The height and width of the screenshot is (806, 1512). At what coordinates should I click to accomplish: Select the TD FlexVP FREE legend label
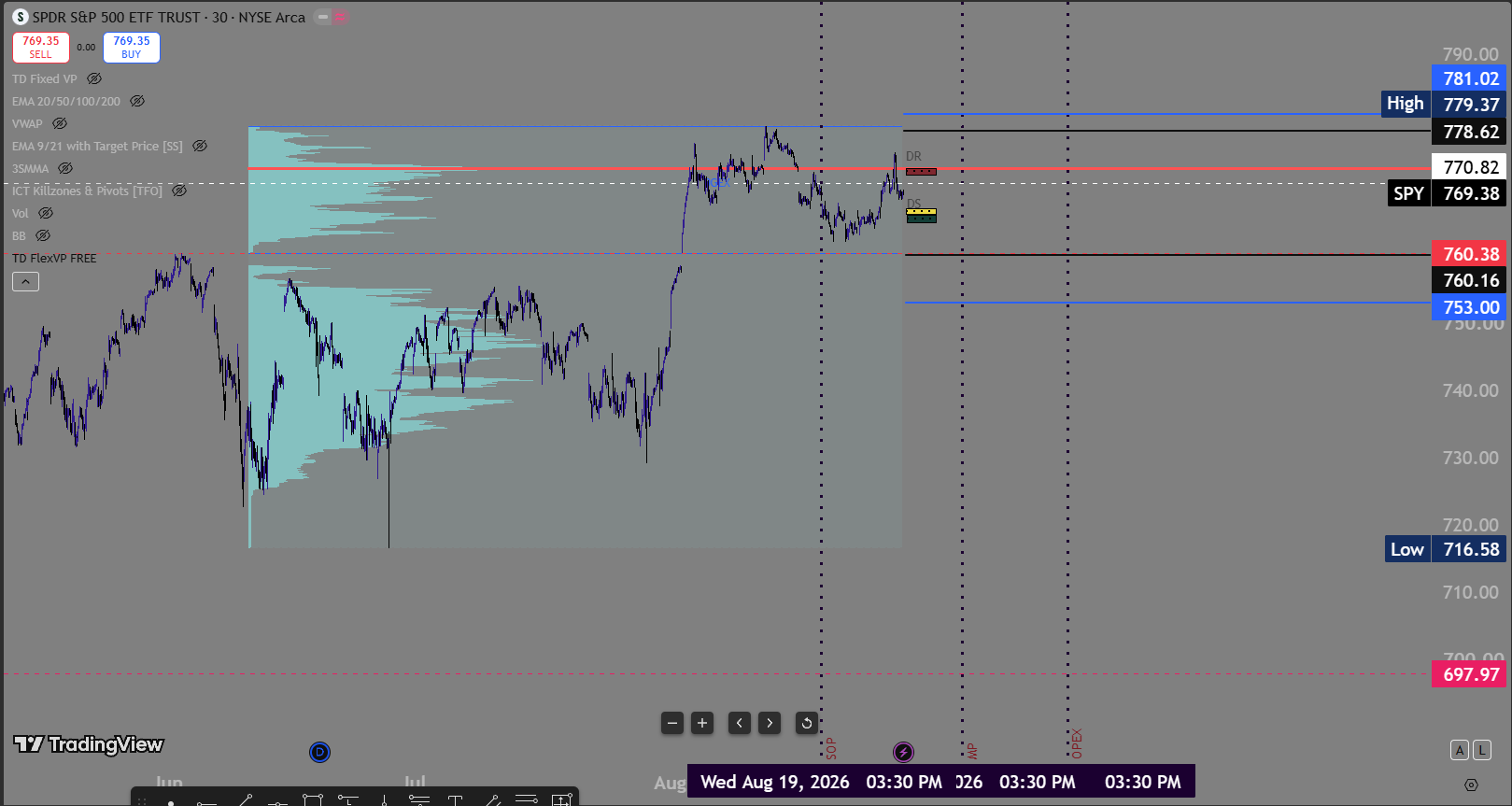(54, 258)
